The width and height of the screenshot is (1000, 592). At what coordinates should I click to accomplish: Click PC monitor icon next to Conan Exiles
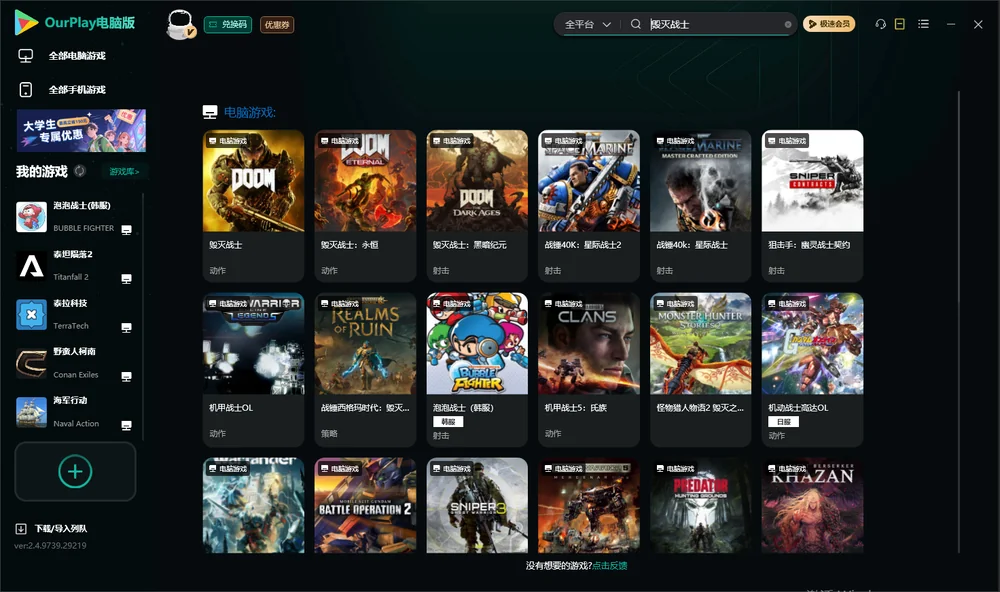point(126,377)
